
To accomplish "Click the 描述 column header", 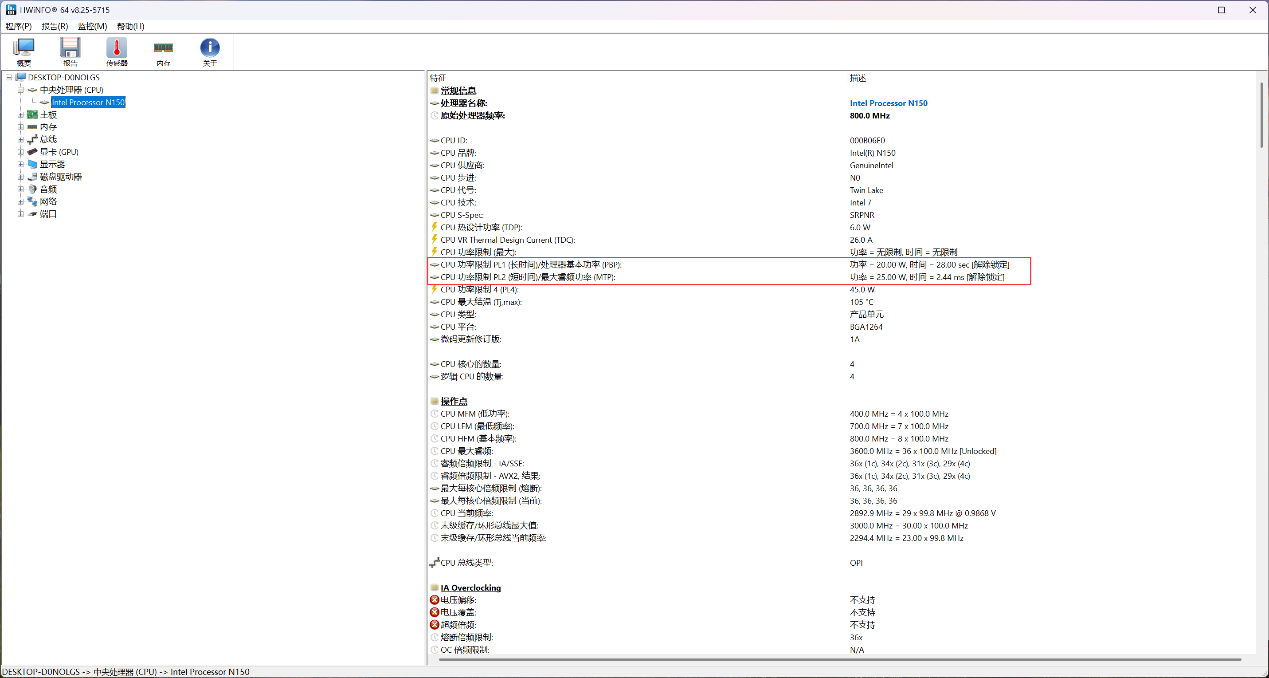I will (x=858, y=77).
